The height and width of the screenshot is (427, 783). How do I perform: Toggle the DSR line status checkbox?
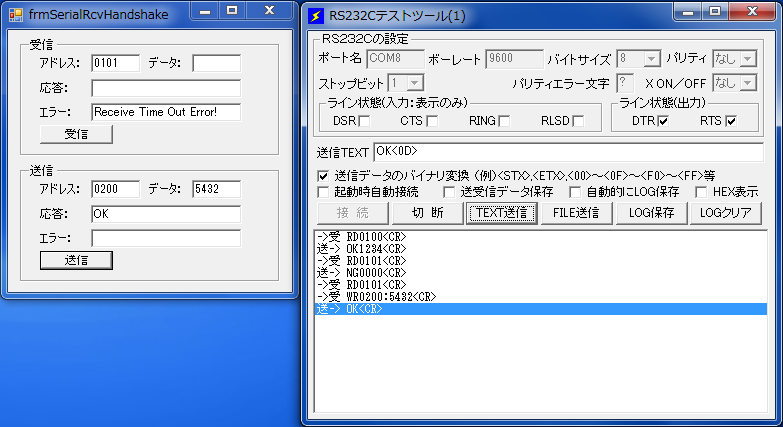click(365, 121)
